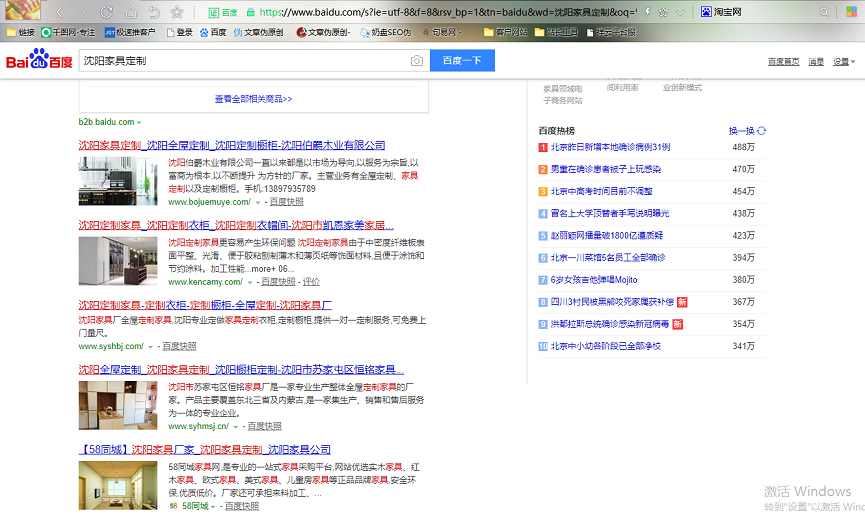This screenshot has height=524, width=865.
Task: Expand the address bar history dropdown arrow
Action: pos(680,12)
